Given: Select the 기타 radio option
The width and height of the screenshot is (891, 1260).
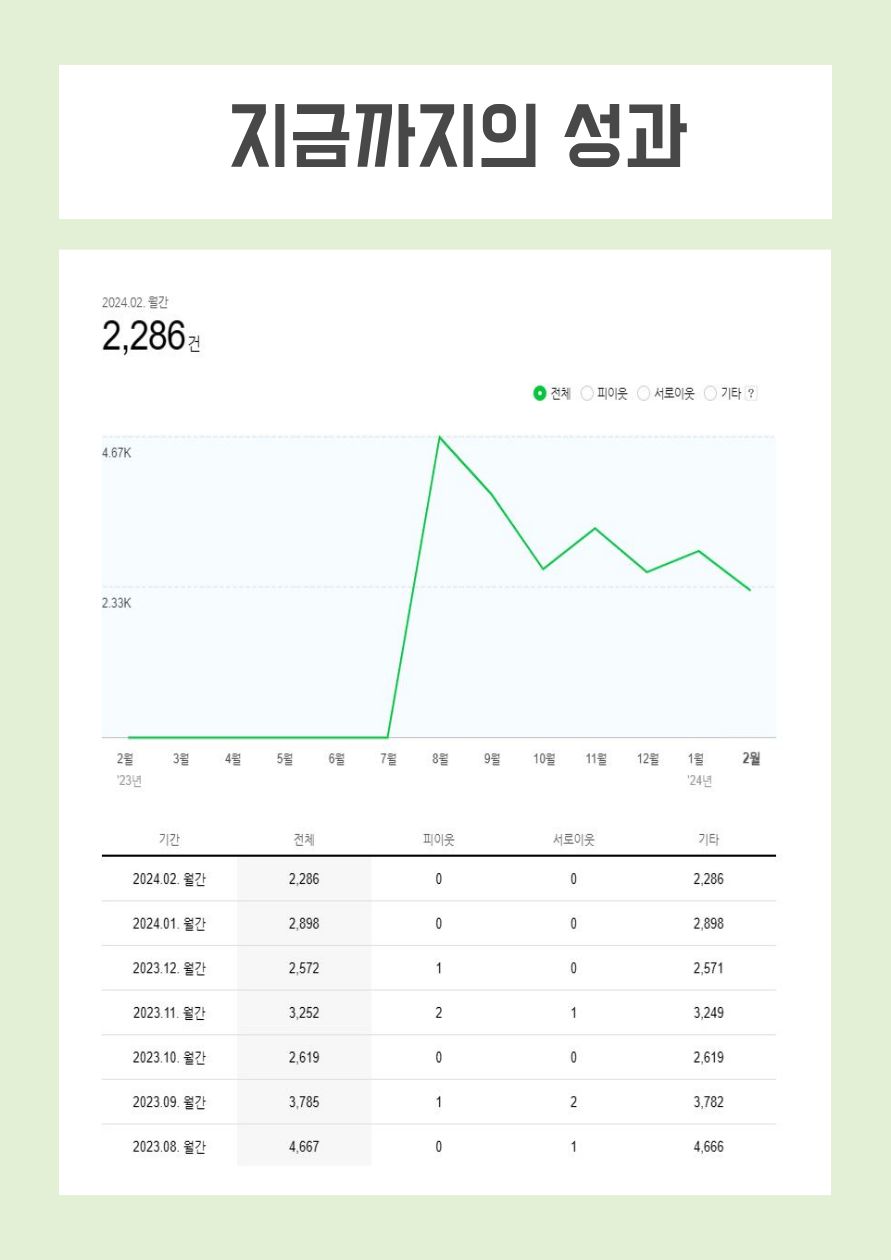Looking at the screenshot, I should point(711,394).
